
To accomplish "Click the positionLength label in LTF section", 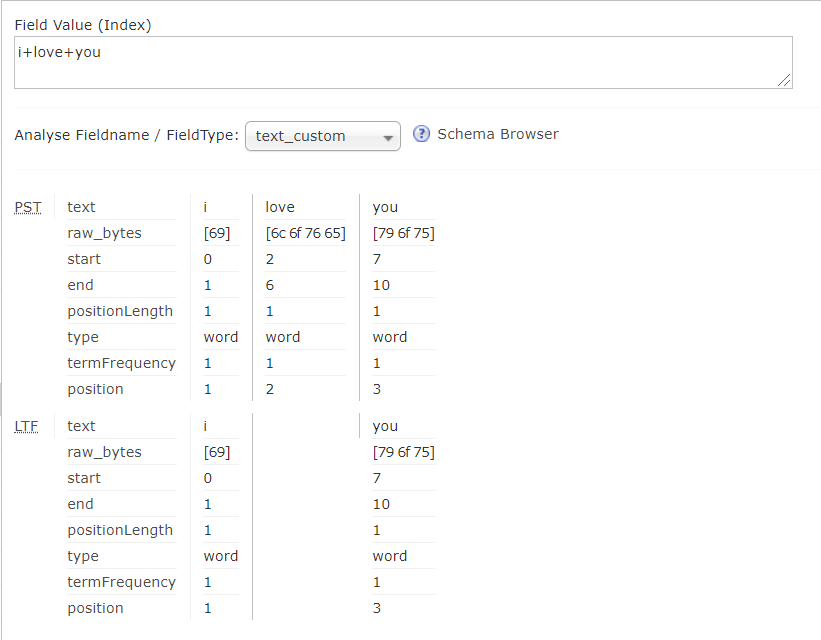I will [120, 530].
